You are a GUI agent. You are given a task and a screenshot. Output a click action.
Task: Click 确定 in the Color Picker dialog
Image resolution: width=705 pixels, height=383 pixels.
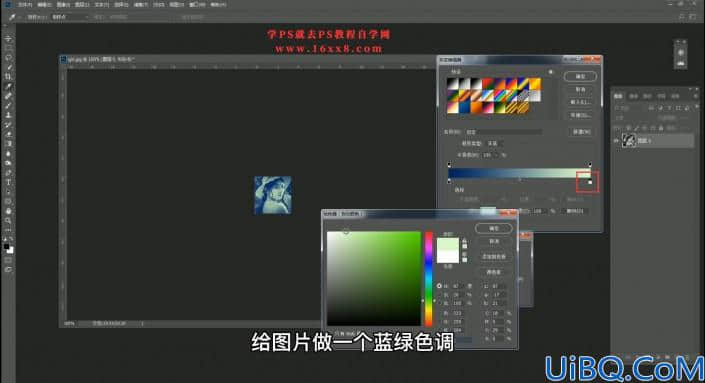tap(494, 228)
